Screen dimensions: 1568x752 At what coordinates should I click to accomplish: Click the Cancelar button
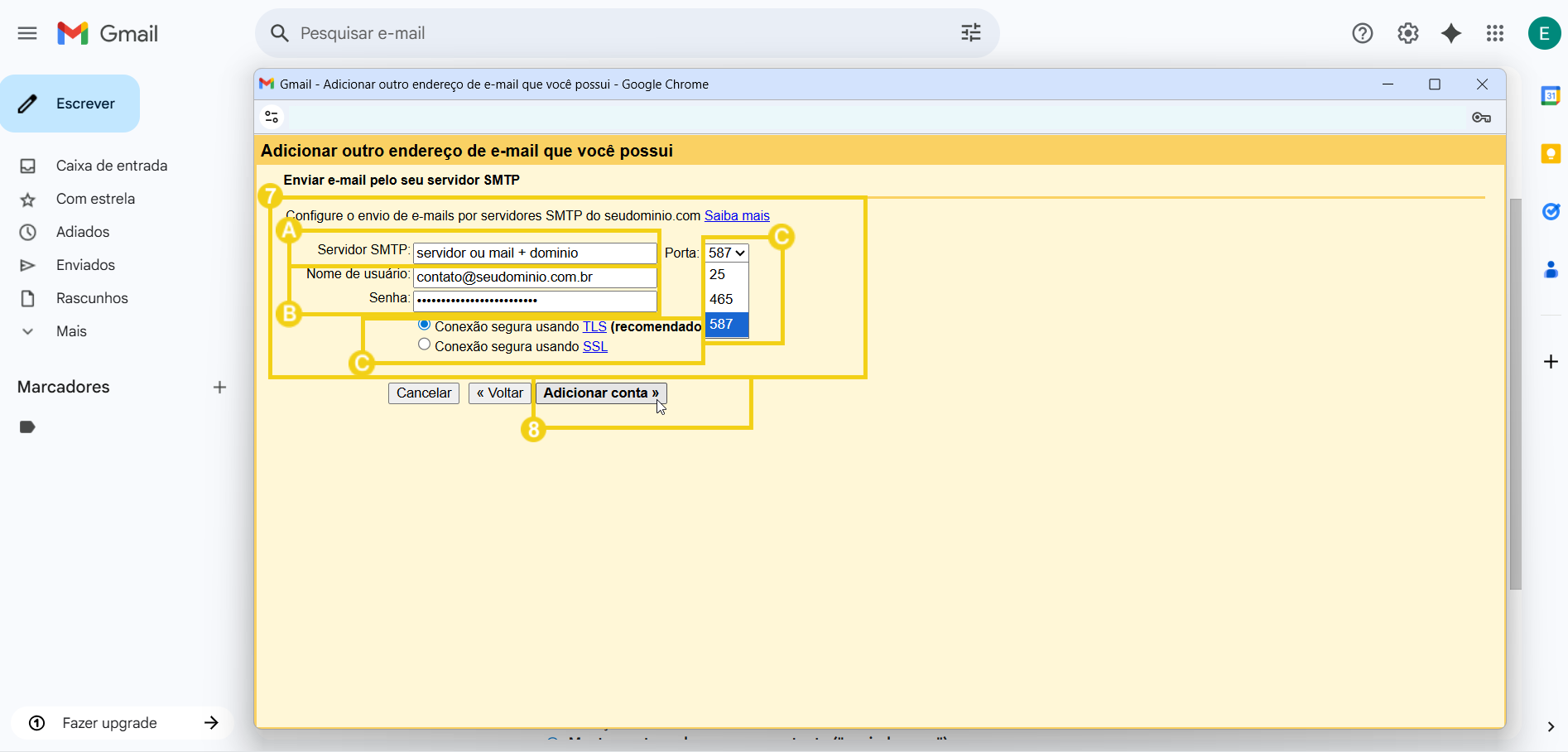(424, 393)
